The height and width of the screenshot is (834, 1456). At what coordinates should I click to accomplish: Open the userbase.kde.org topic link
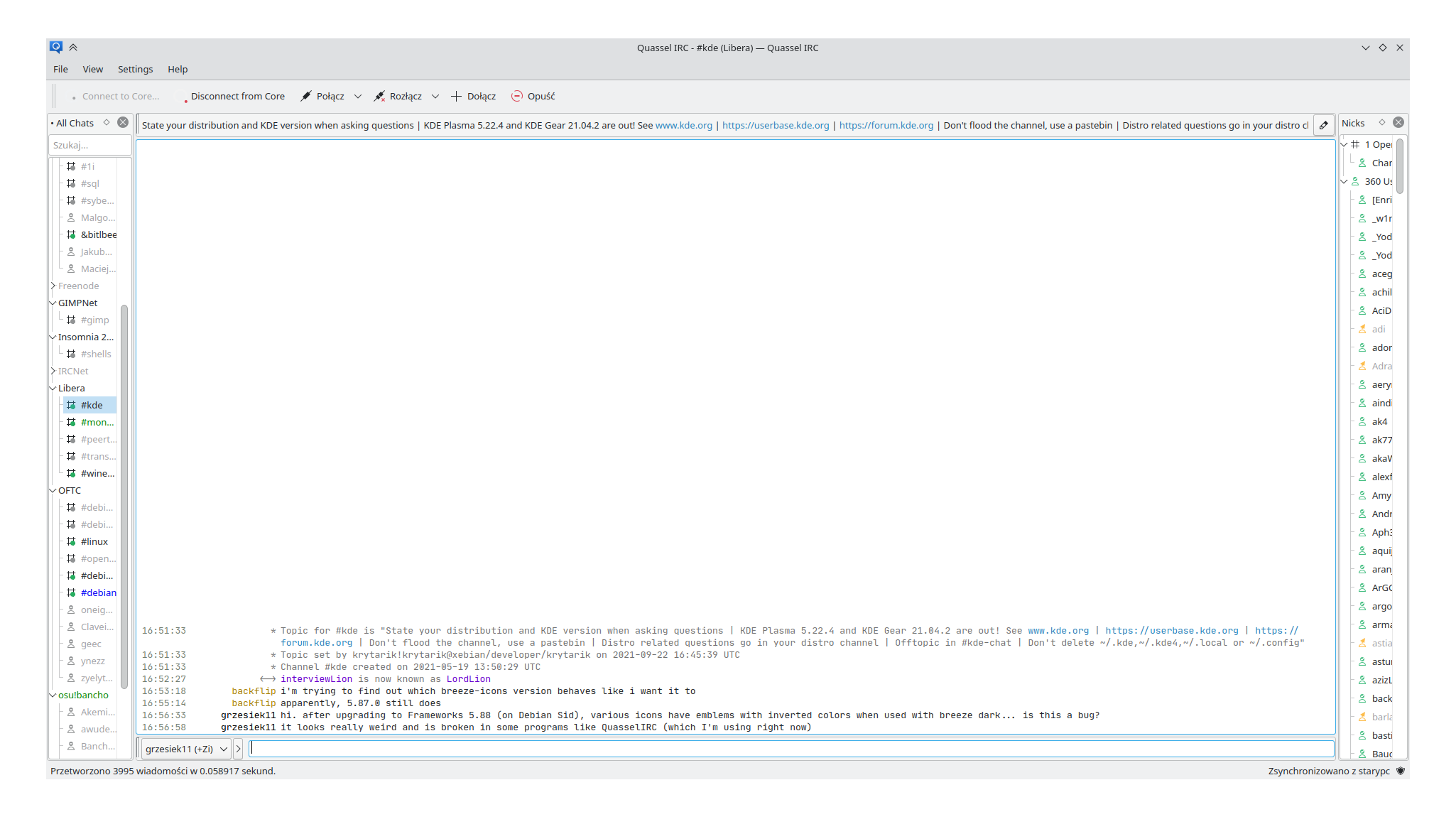coord(776,125)
